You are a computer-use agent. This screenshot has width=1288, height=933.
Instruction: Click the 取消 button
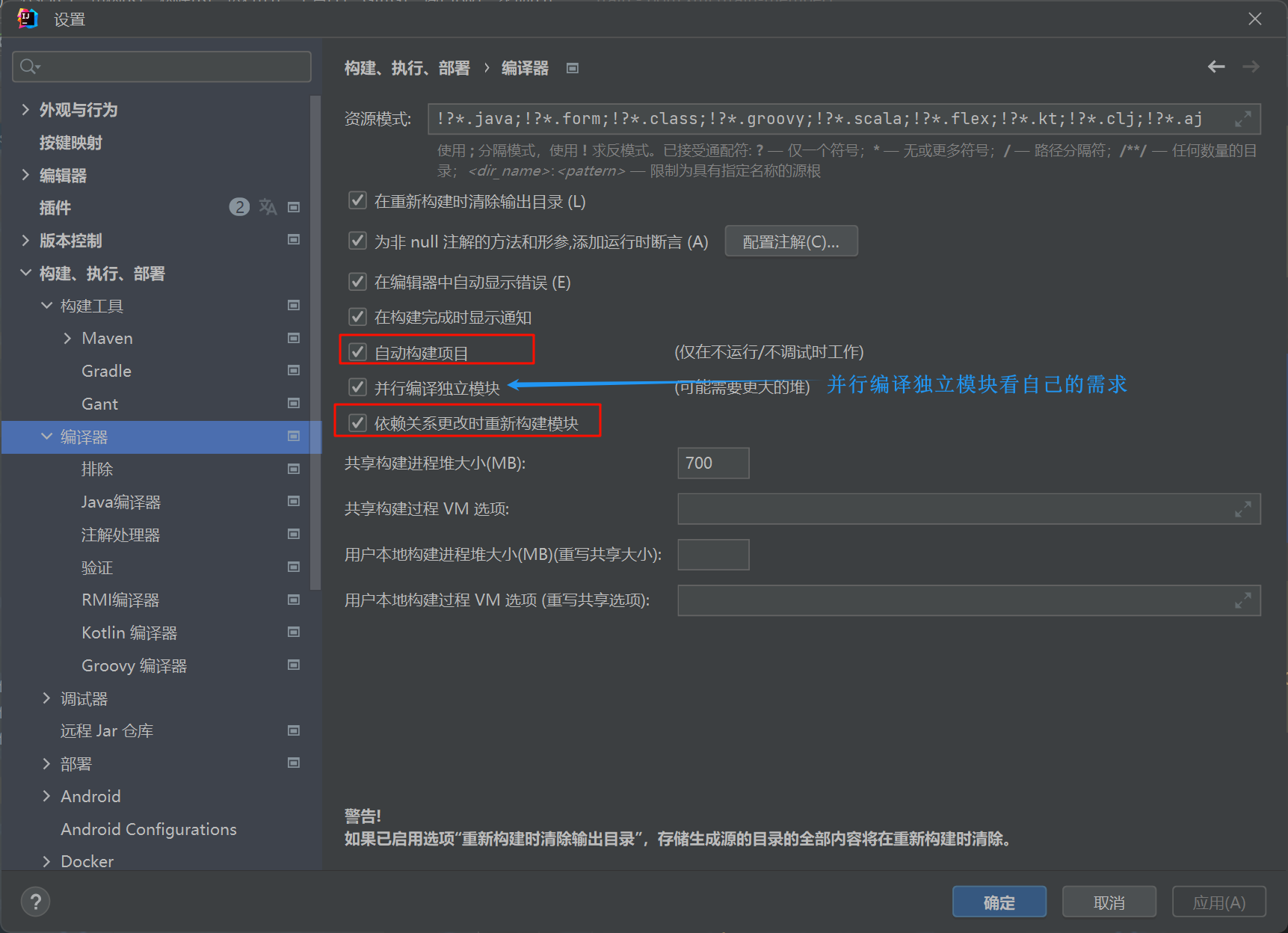pyautogui.click(x=1109, y=902)
